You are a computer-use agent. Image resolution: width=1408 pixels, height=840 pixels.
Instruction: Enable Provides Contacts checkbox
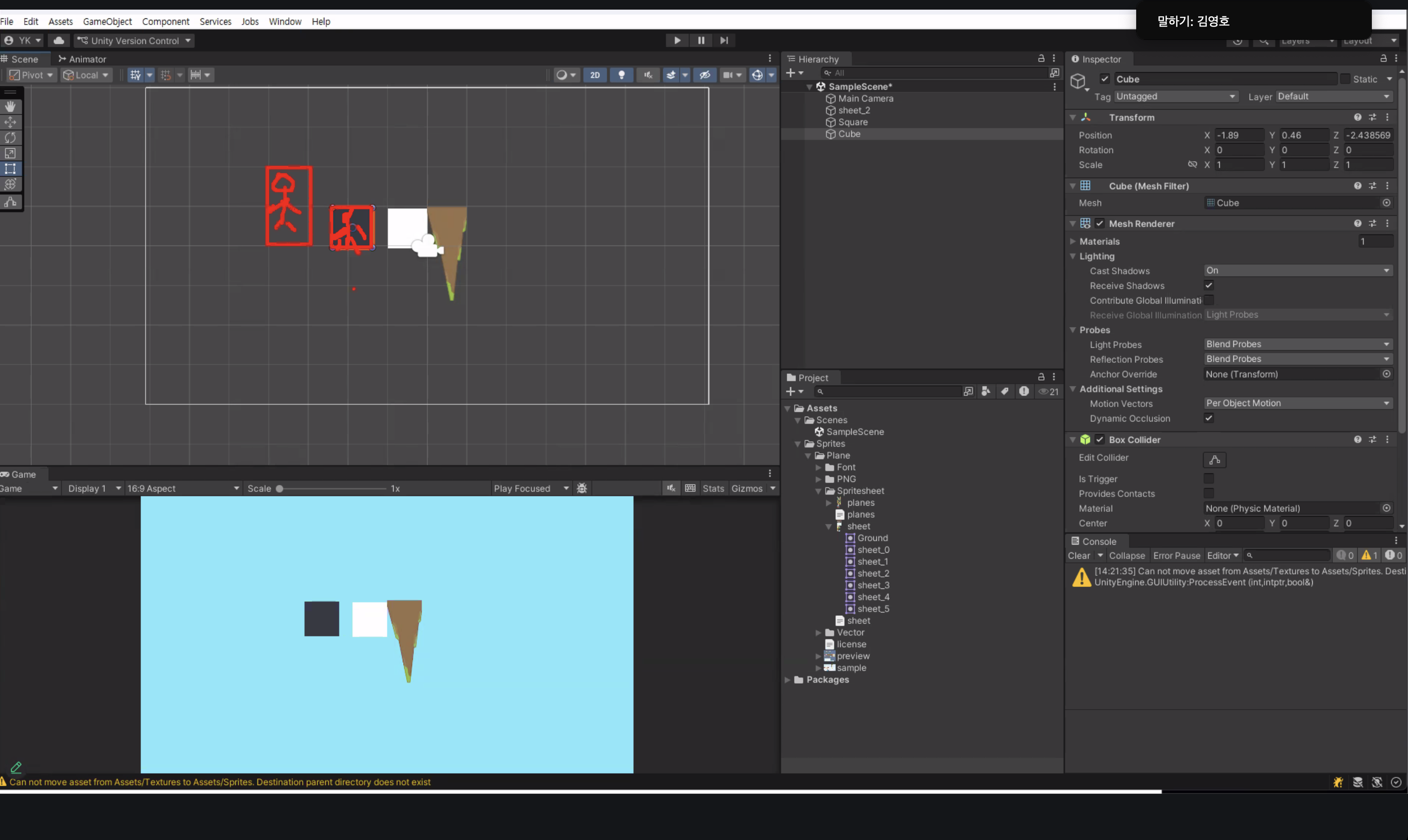tap(1209, 494)
